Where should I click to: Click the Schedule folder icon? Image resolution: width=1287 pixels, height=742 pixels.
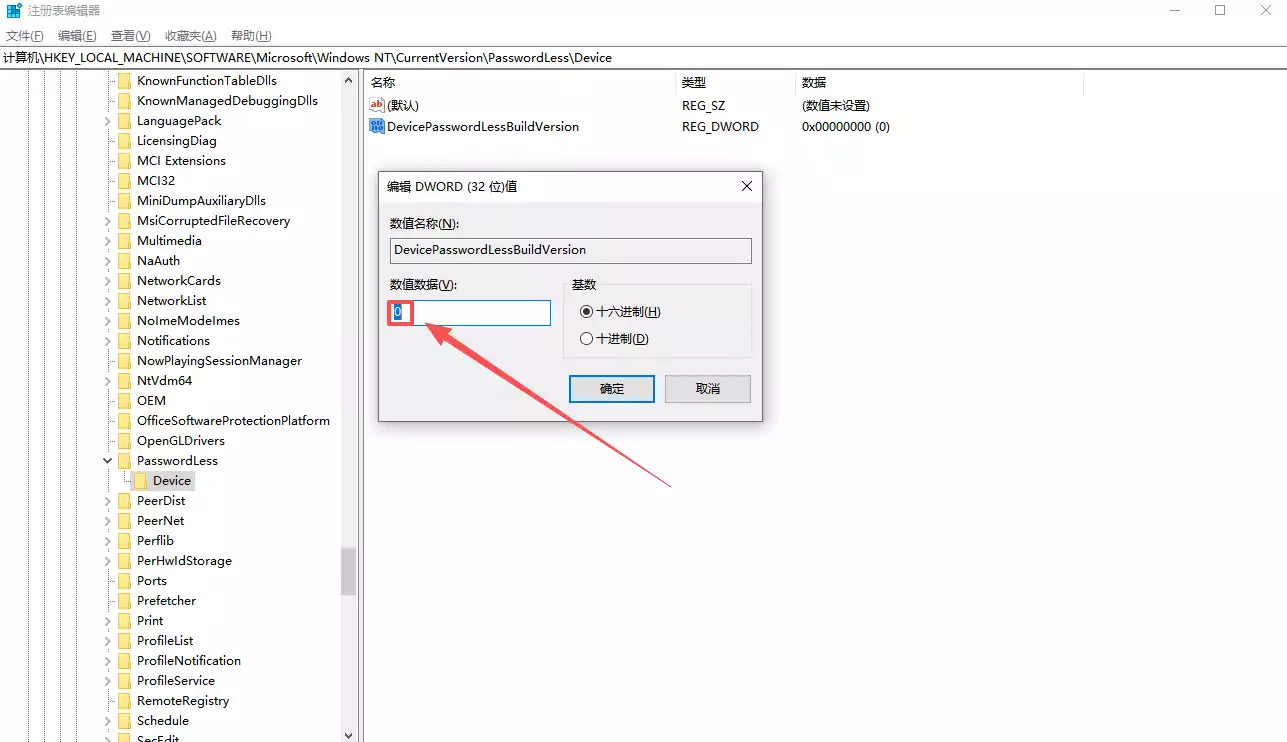tap(124, 721)
